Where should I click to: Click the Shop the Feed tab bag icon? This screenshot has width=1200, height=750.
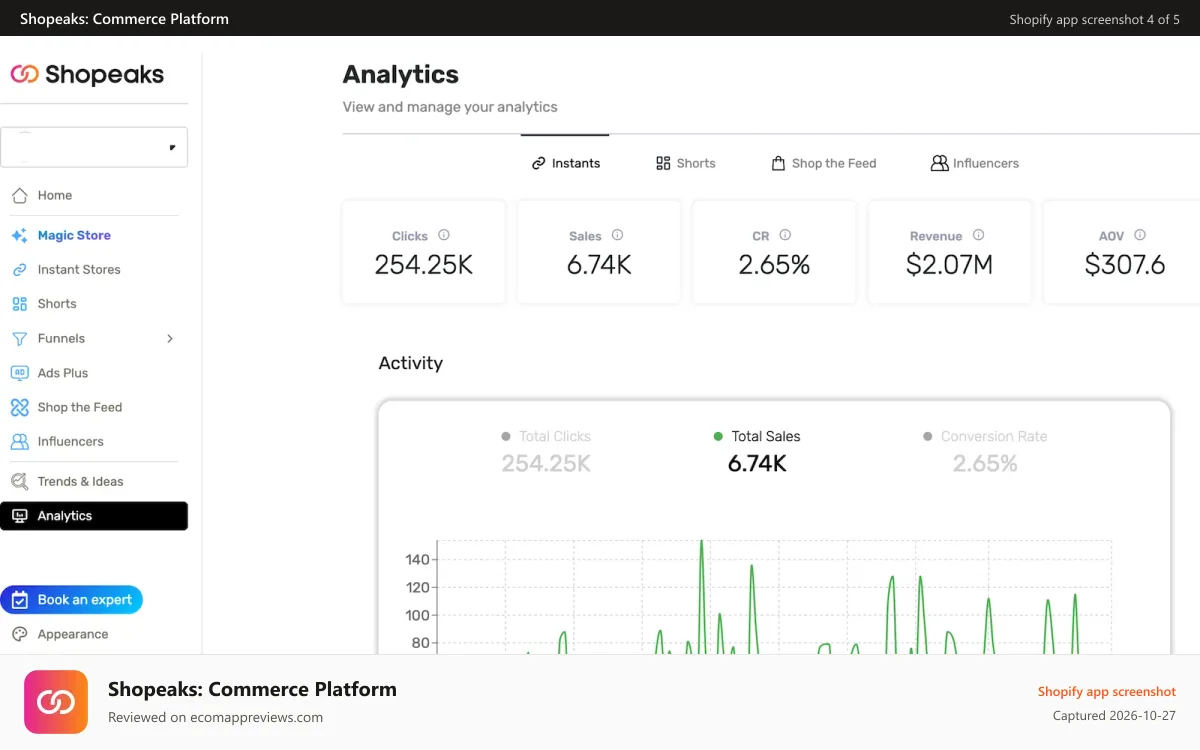tap(778, 163)
